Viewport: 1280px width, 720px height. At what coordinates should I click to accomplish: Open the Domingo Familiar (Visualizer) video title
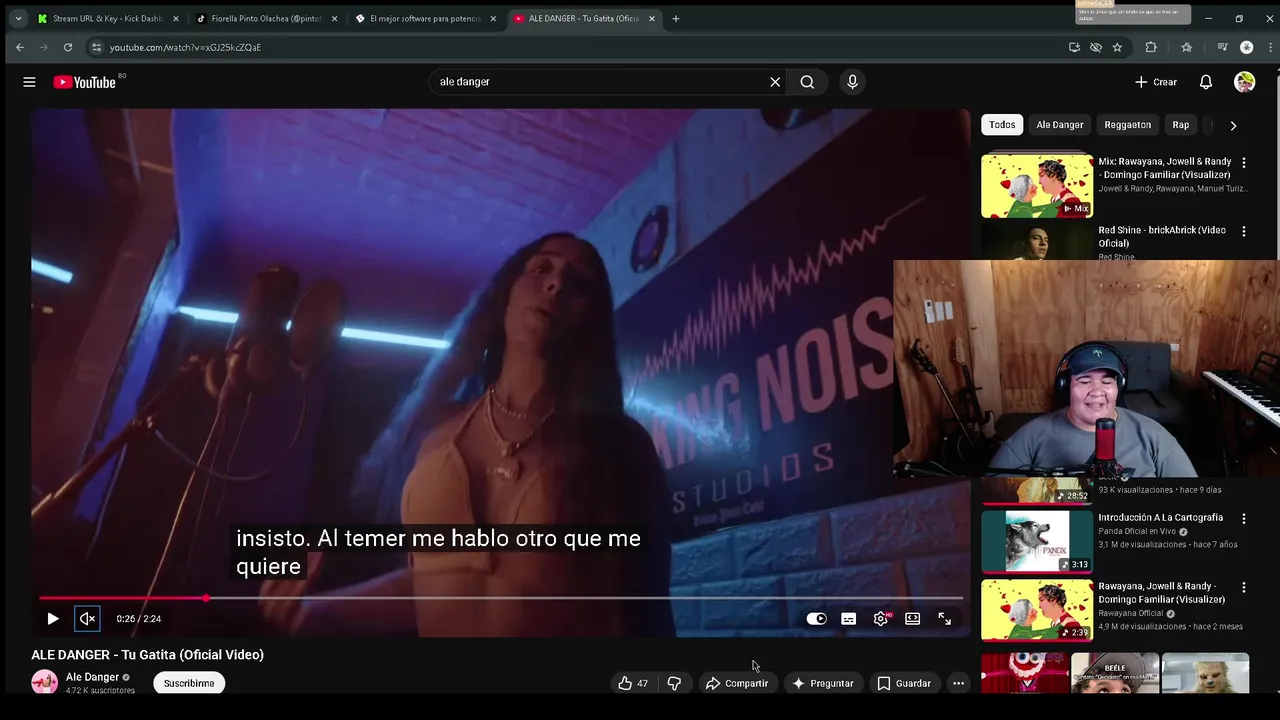[x=1162, y=593]
